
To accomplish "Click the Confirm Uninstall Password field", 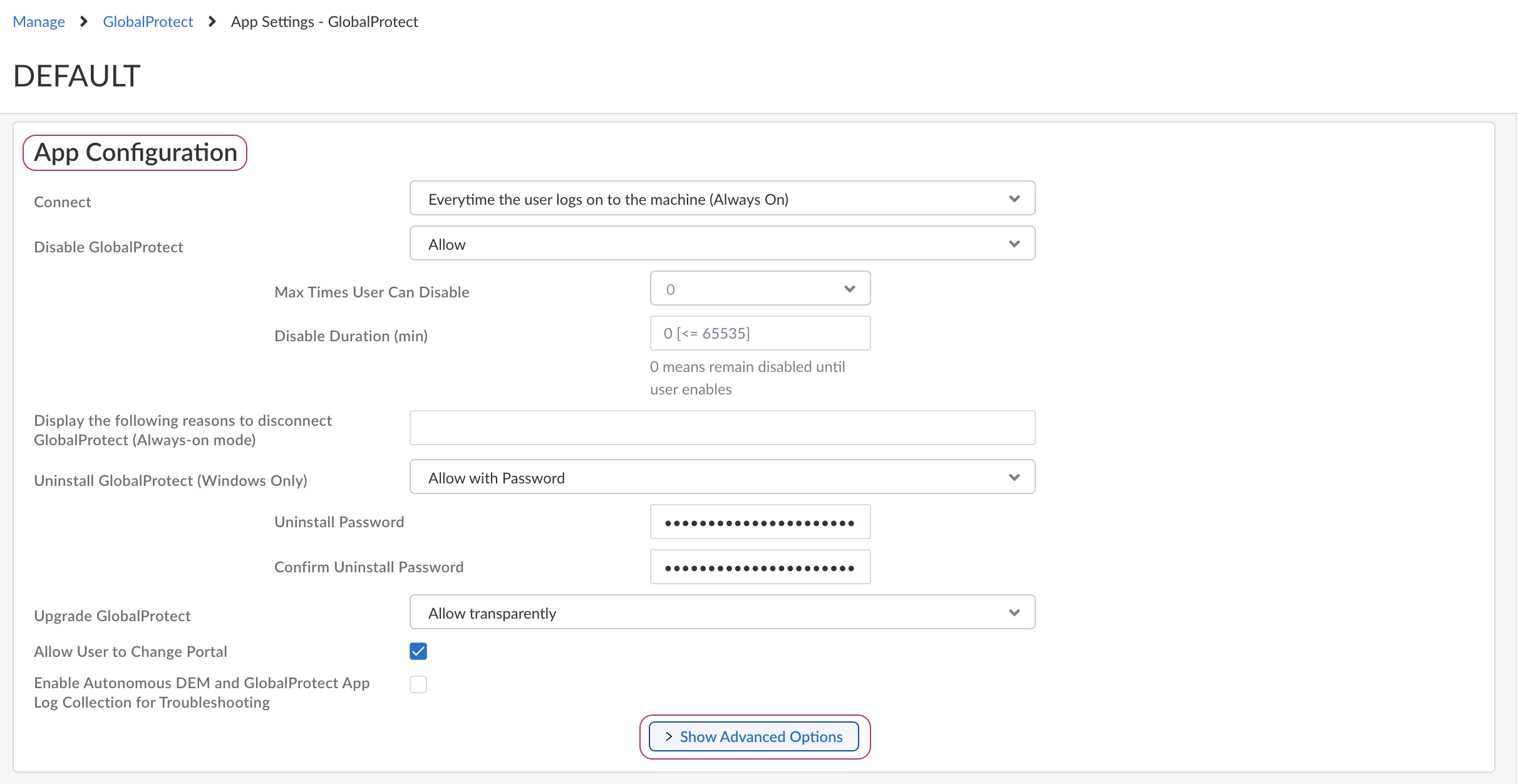I will 760,567.
